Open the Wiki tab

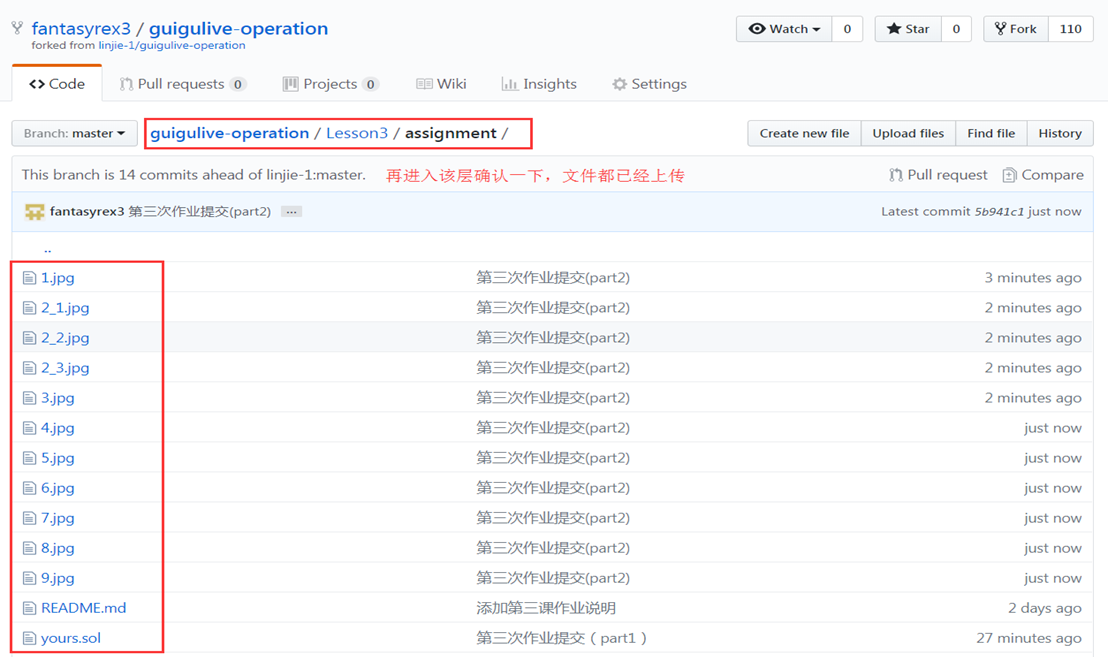[442, 83]
